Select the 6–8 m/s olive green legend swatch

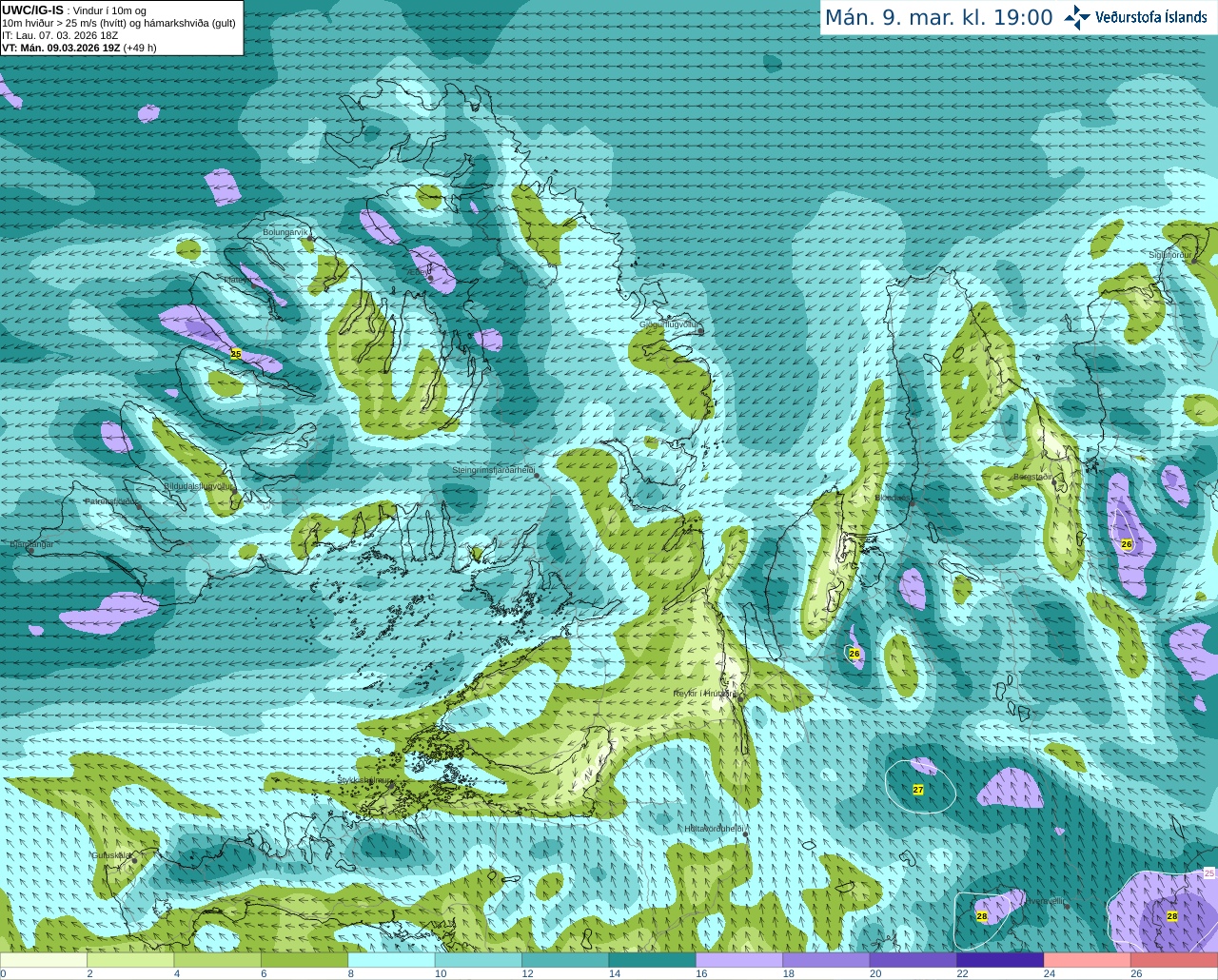(x=304, y=960)
